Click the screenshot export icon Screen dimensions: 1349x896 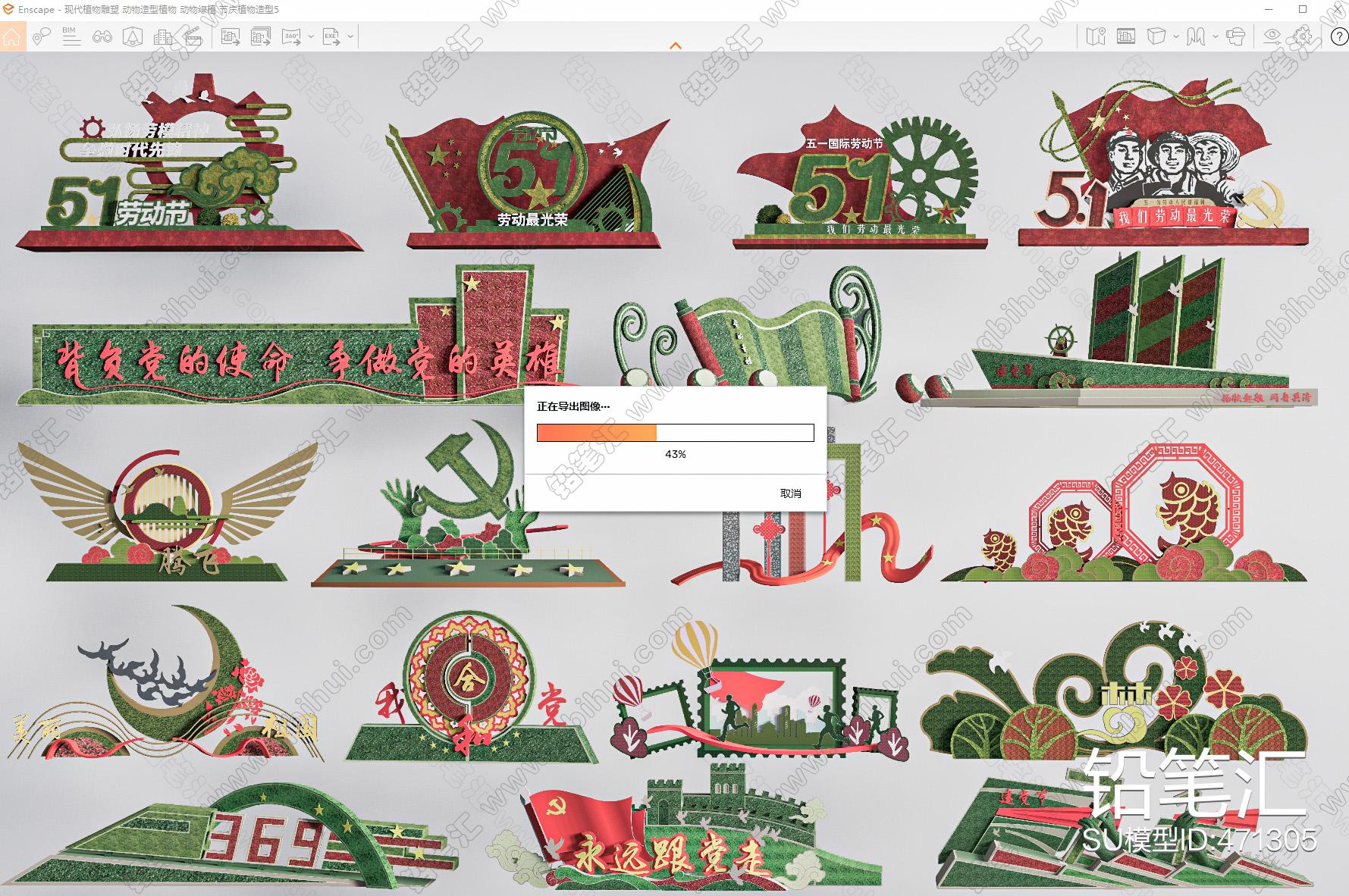pos(231,36)
